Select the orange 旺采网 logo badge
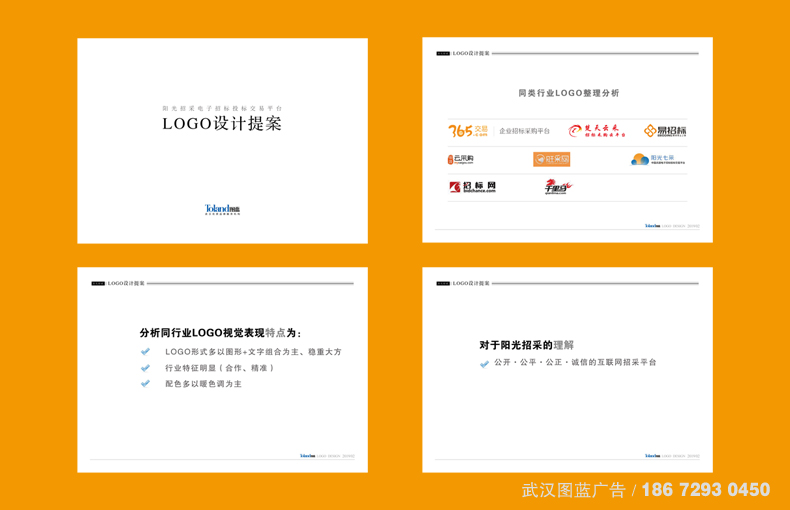Image resolution: width=790 pixels, height=510 pixels. tap(551, 159)
